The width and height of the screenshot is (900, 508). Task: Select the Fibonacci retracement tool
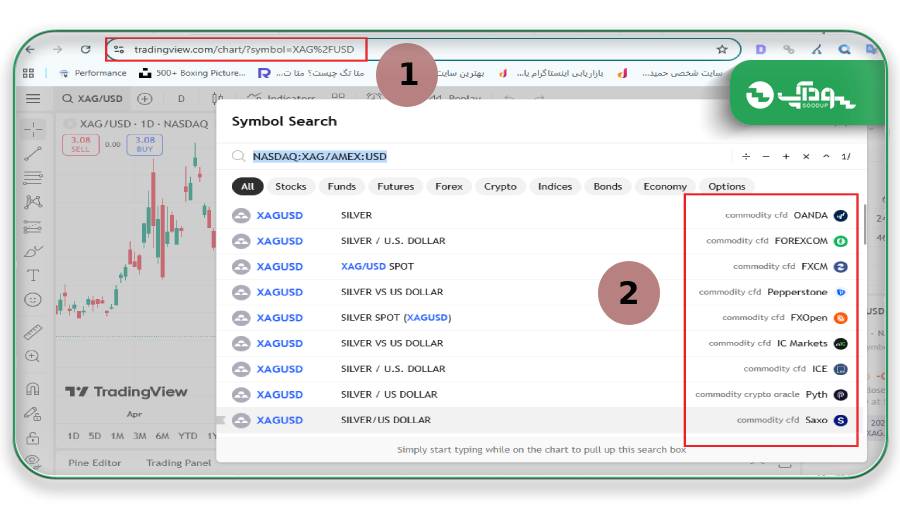pos(33,178)
